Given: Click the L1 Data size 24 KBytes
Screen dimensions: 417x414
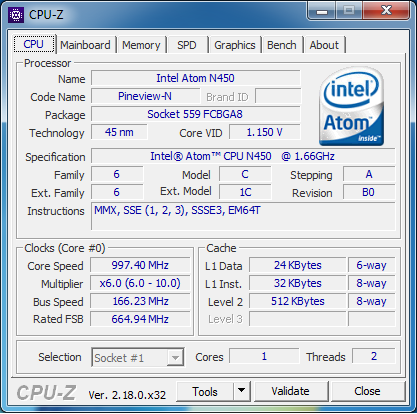Looking at the screenshot, I should (x=298, y=265).
